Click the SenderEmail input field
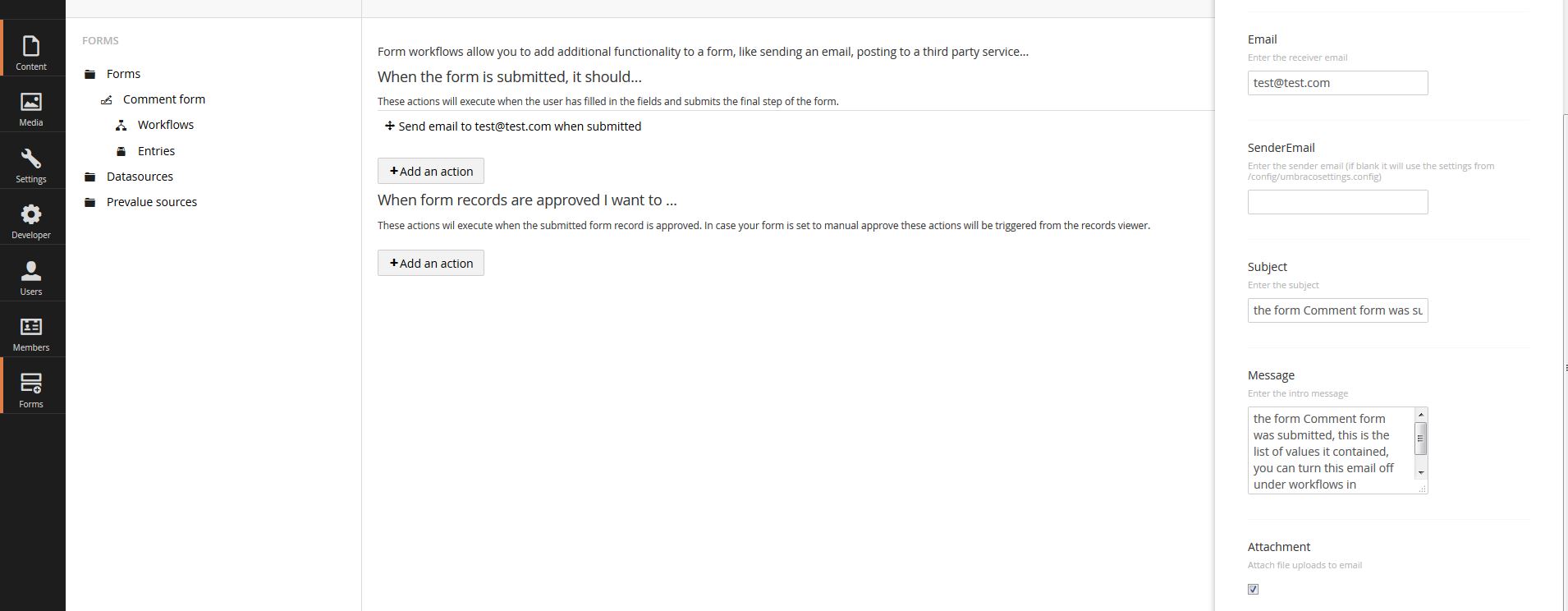The height and width of the screenshot is (611, 1568). click(1338, 202)
